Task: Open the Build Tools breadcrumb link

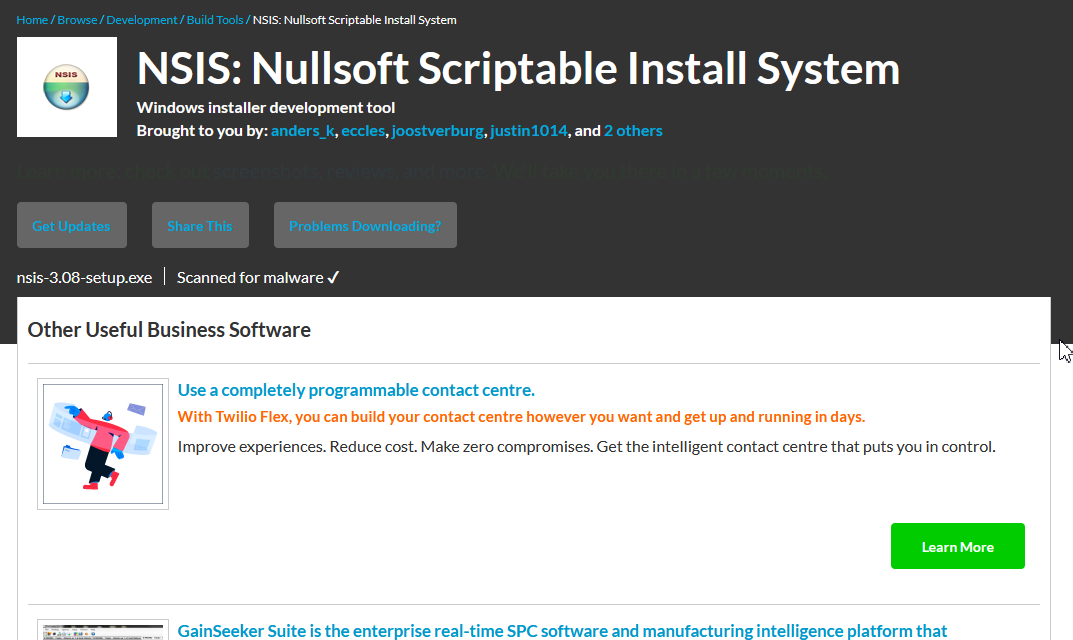Action: tap(215, 20)
